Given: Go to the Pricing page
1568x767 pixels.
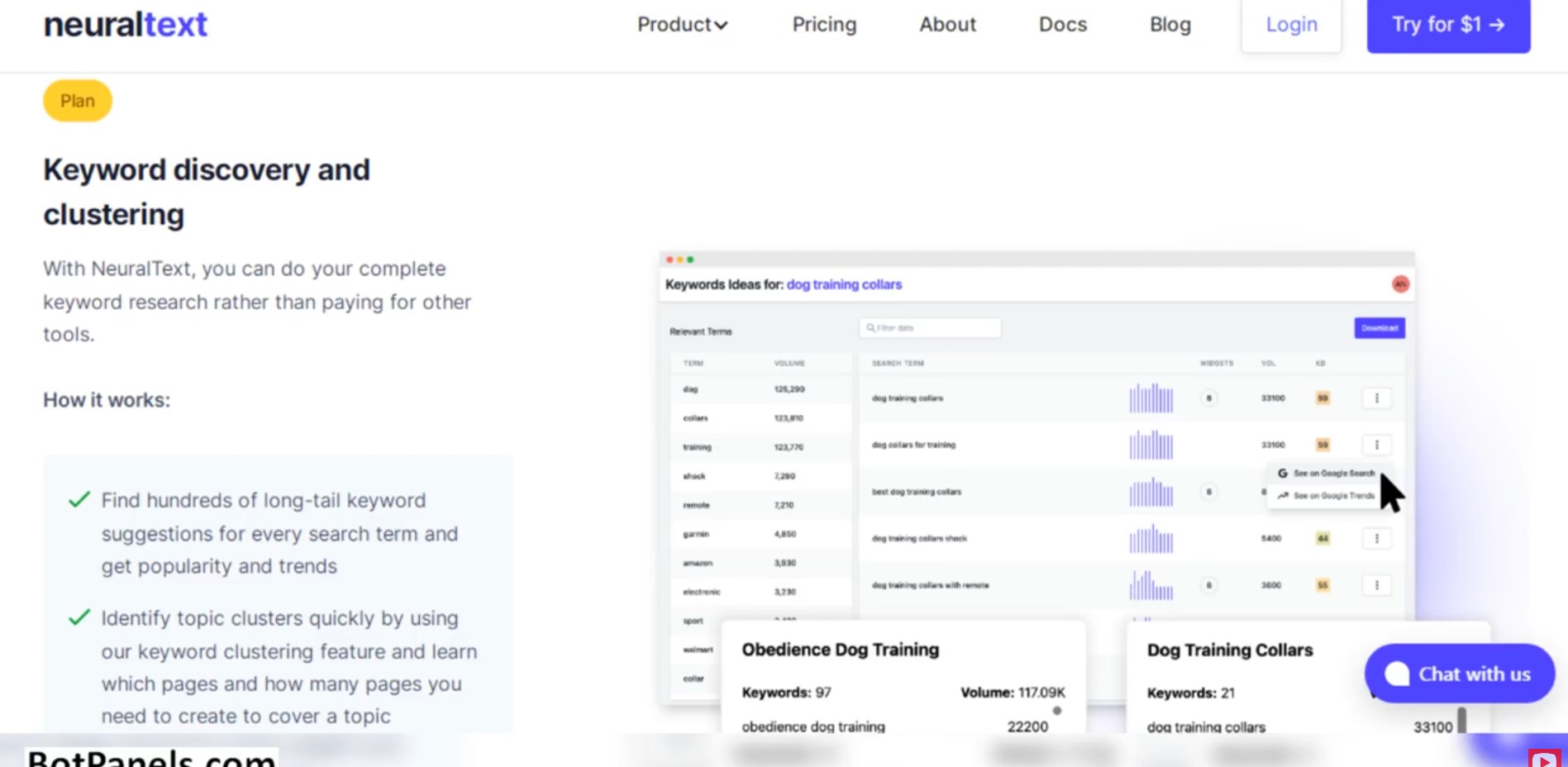Looking at the screenshot, I should 824,25.
